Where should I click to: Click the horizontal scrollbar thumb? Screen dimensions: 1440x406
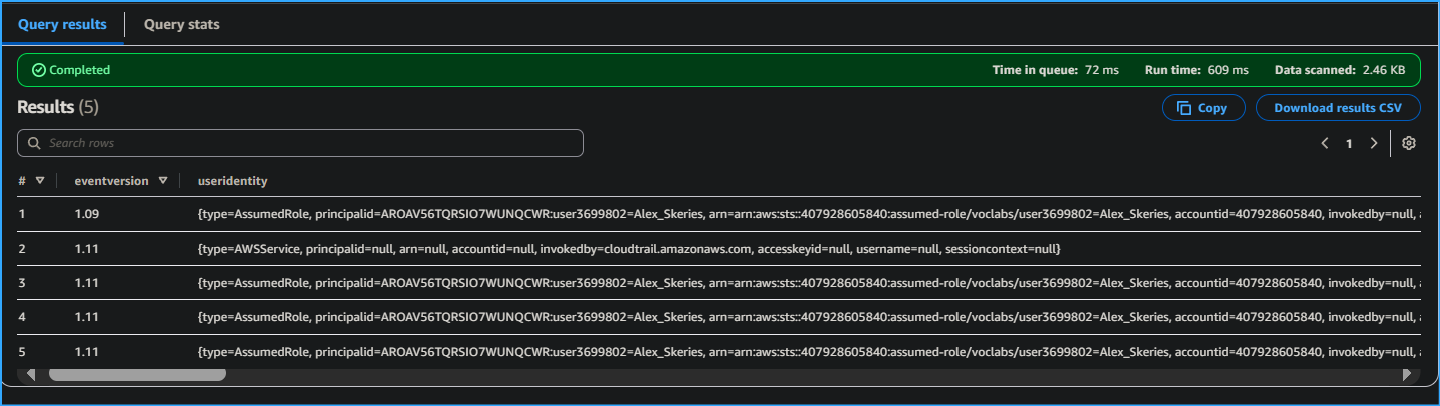pos(137,375)
